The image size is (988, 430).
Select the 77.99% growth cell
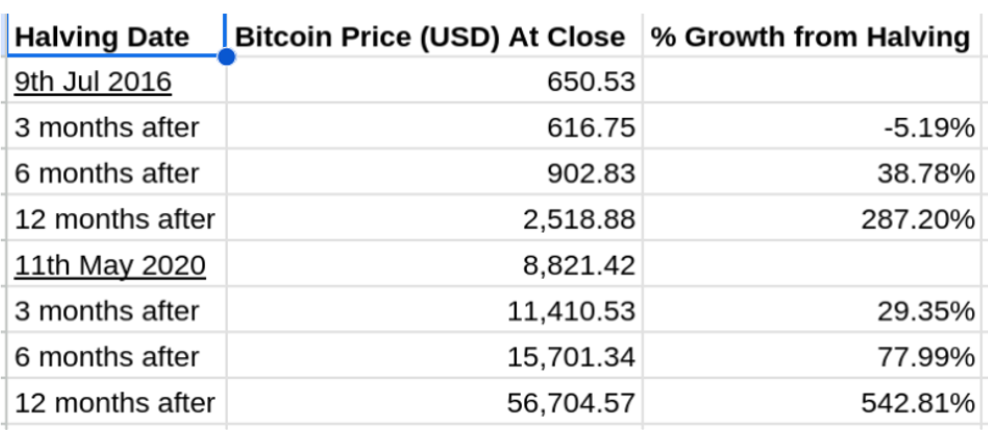pyautogui.click(x=927, y=357)
